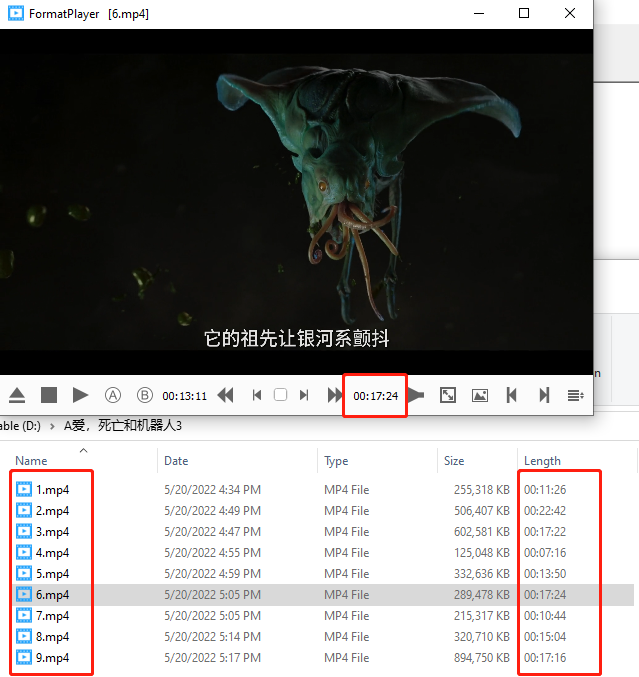Screen dimensions: 639x677
Task: Fast forward with double right arrows
Action: click(x=335, y=395)
